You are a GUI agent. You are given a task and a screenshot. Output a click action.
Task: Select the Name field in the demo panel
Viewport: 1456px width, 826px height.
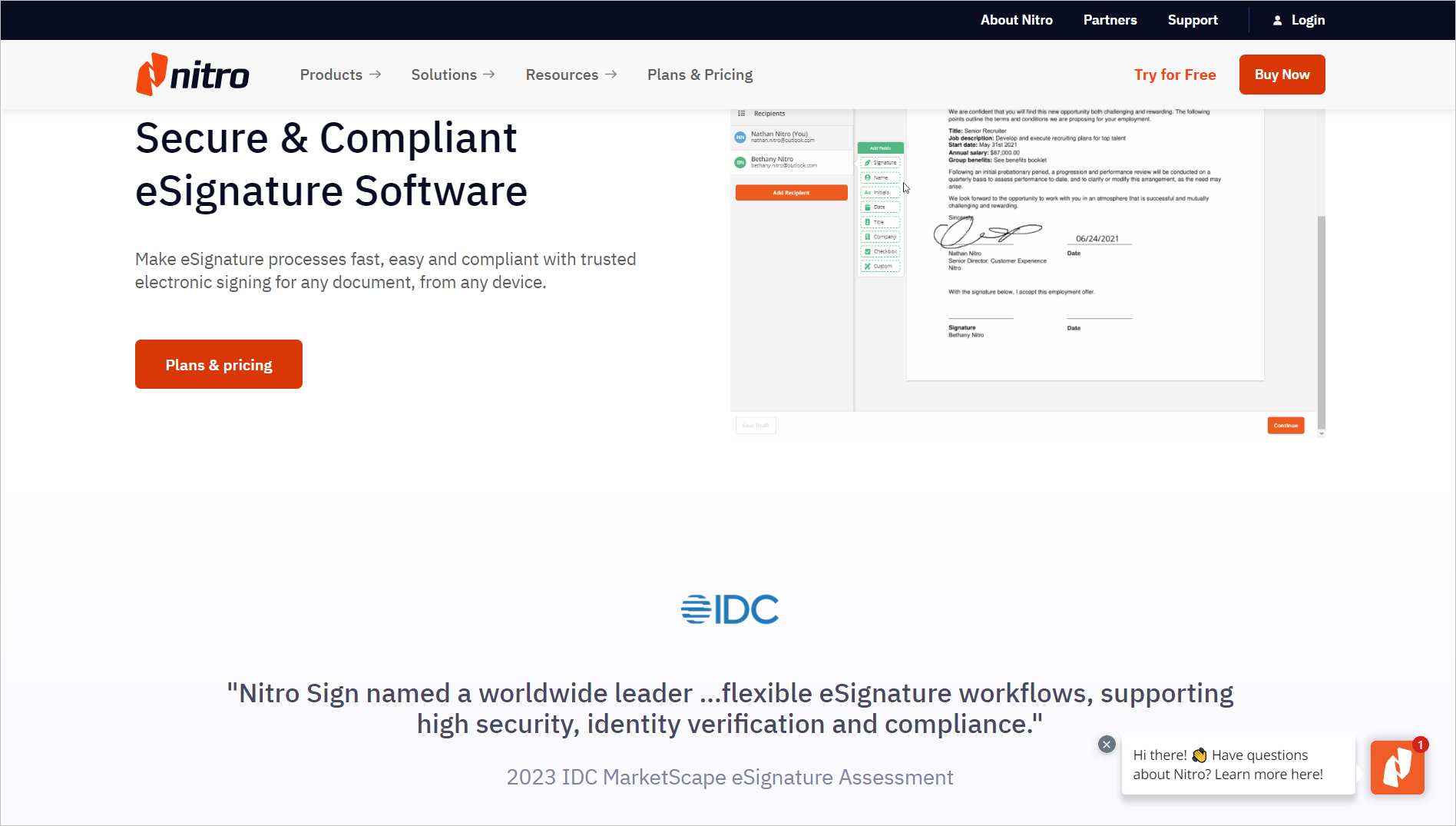coord(880,177)
